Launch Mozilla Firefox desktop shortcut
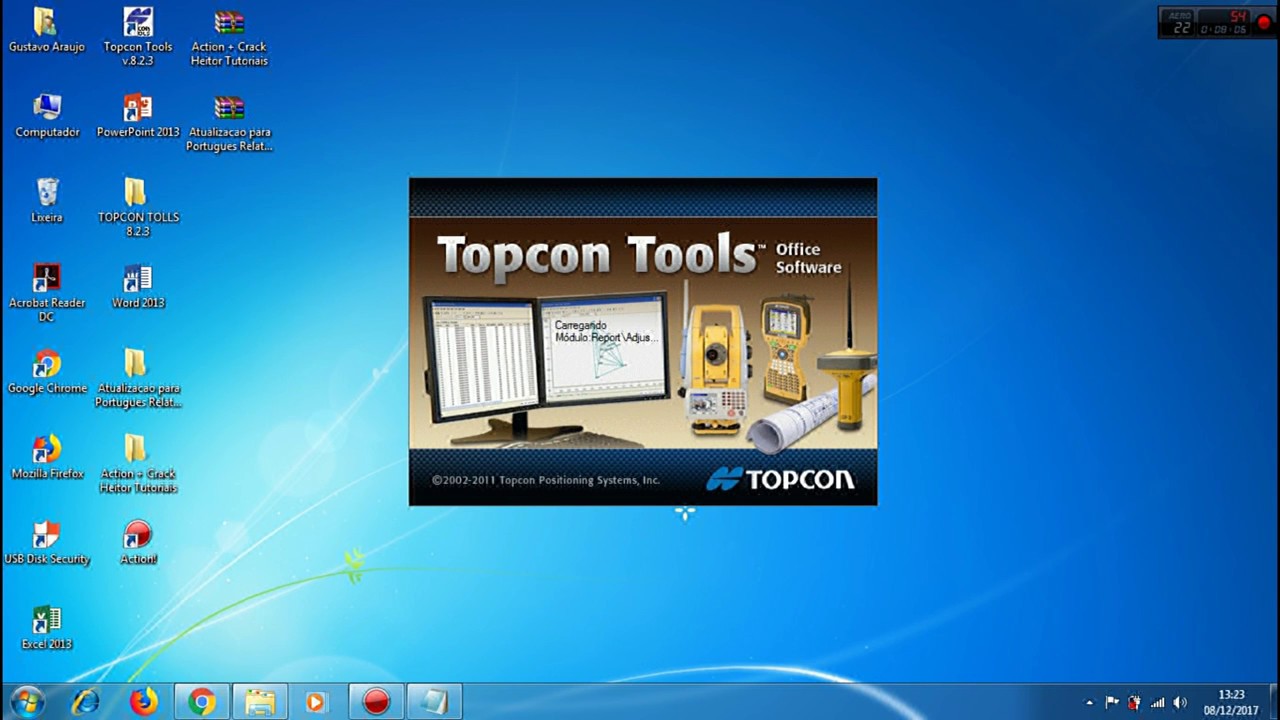 point(47,457)
